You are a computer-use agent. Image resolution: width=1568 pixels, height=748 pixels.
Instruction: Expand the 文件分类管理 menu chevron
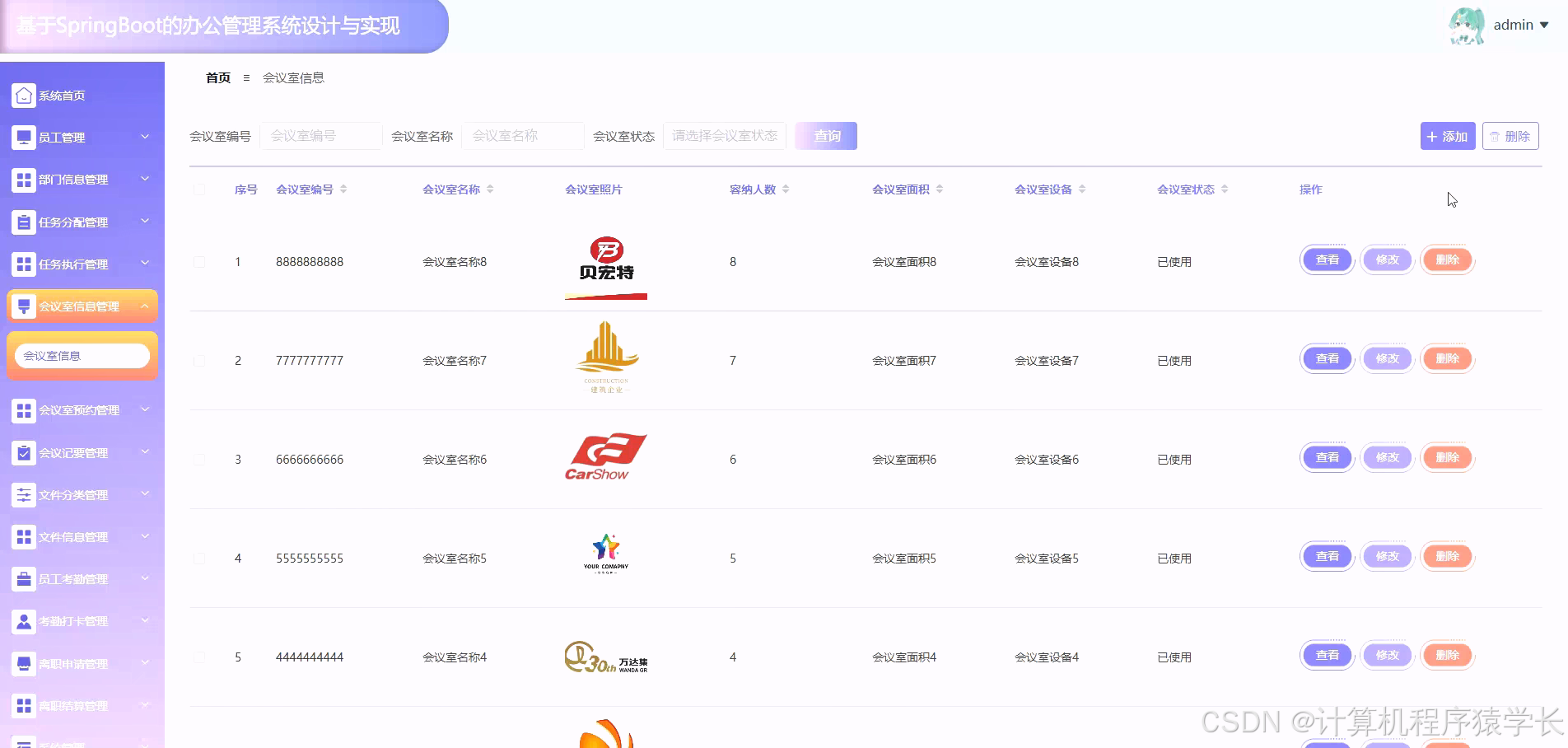[x=145, y=493]
